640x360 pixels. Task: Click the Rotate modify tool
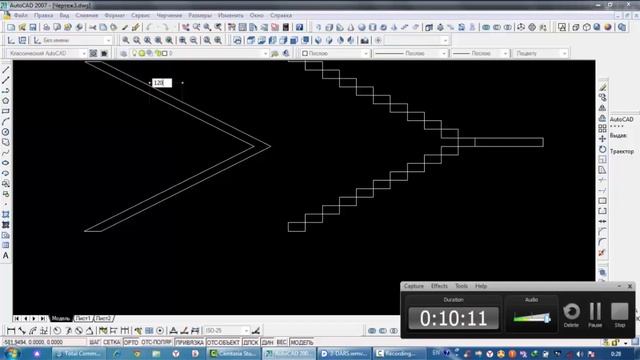tap(602, 149)
